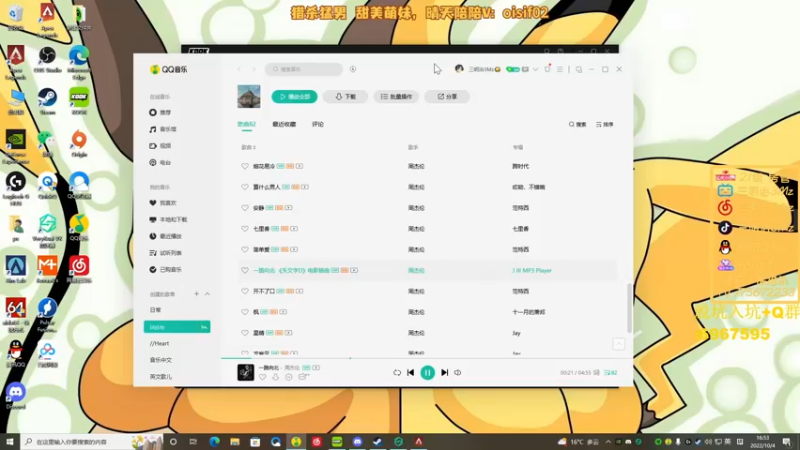Viewport: 800px width, 450px height.
Task: Click the back-to-top arrow button
Action: pyautogui.click(x=618, y=344)
